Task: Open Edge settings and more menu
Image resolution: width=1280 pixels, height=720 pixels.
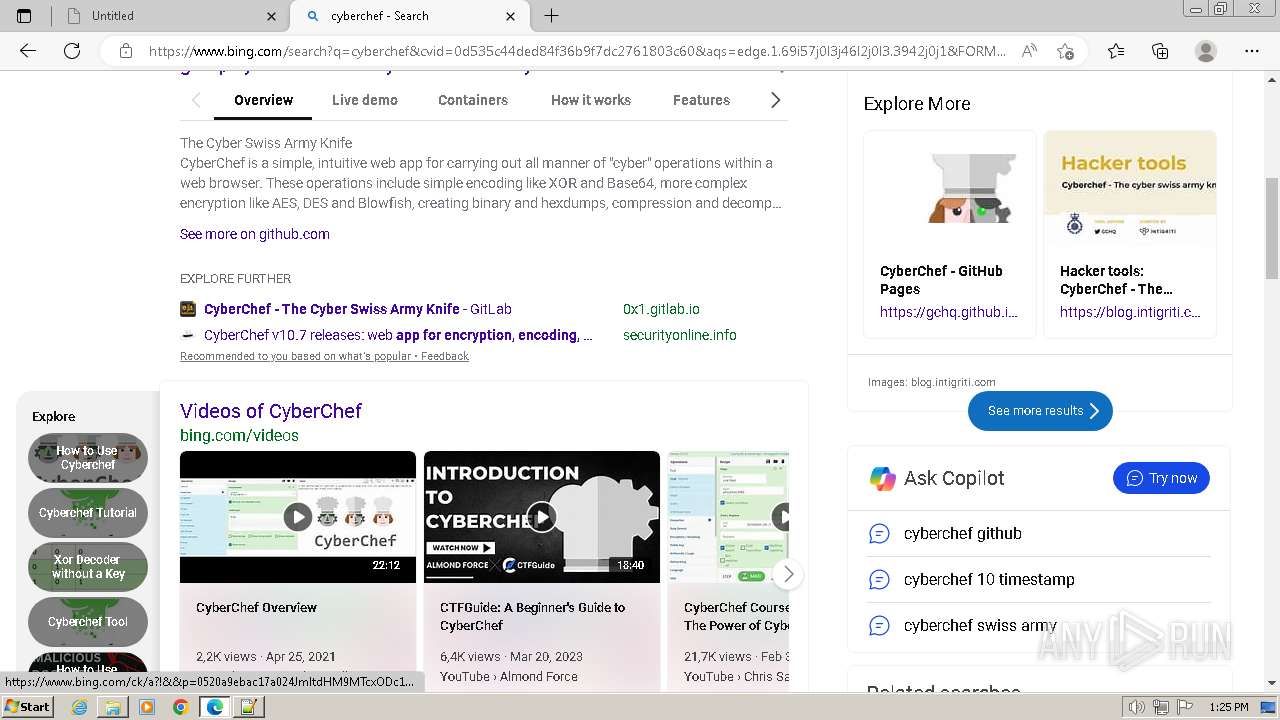Action: pos(1252,51)
